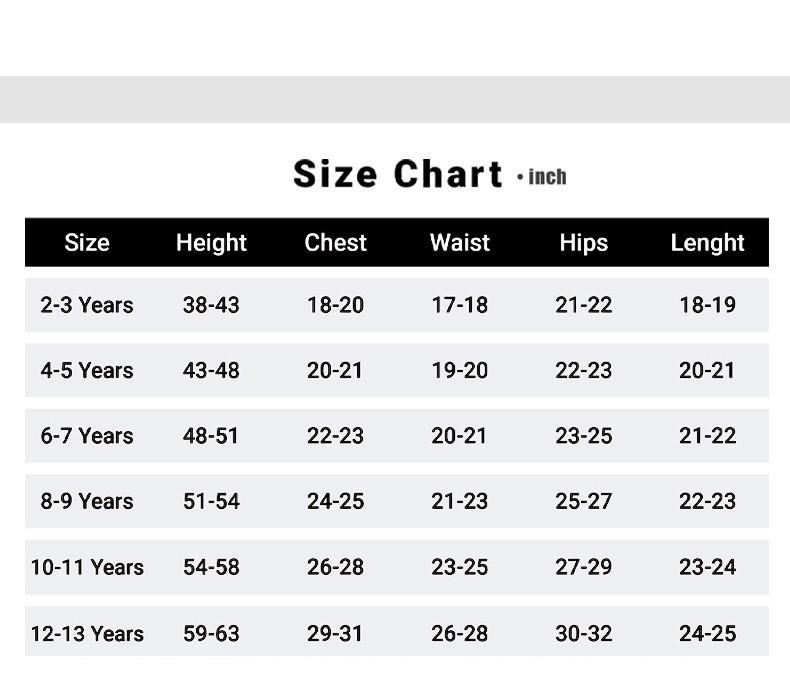Select the Height column header
The width and height of the screenshot is (790, 676).
[211, 243]
